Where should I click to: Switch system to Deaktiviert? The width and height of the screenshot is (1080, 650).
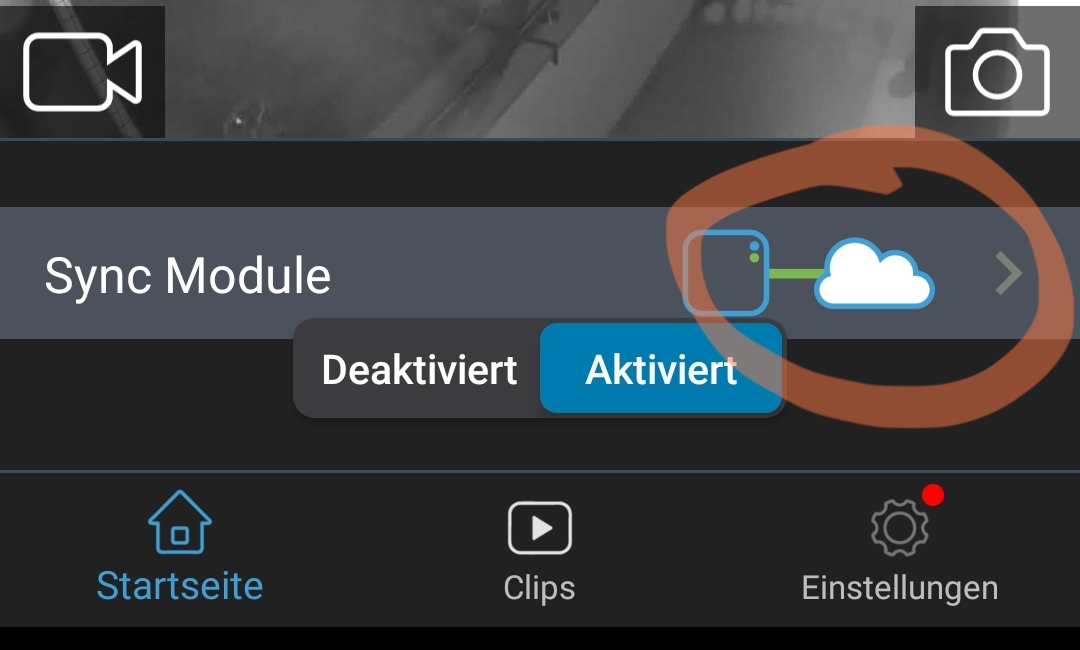pyautogui.click(x=419, y=370)
